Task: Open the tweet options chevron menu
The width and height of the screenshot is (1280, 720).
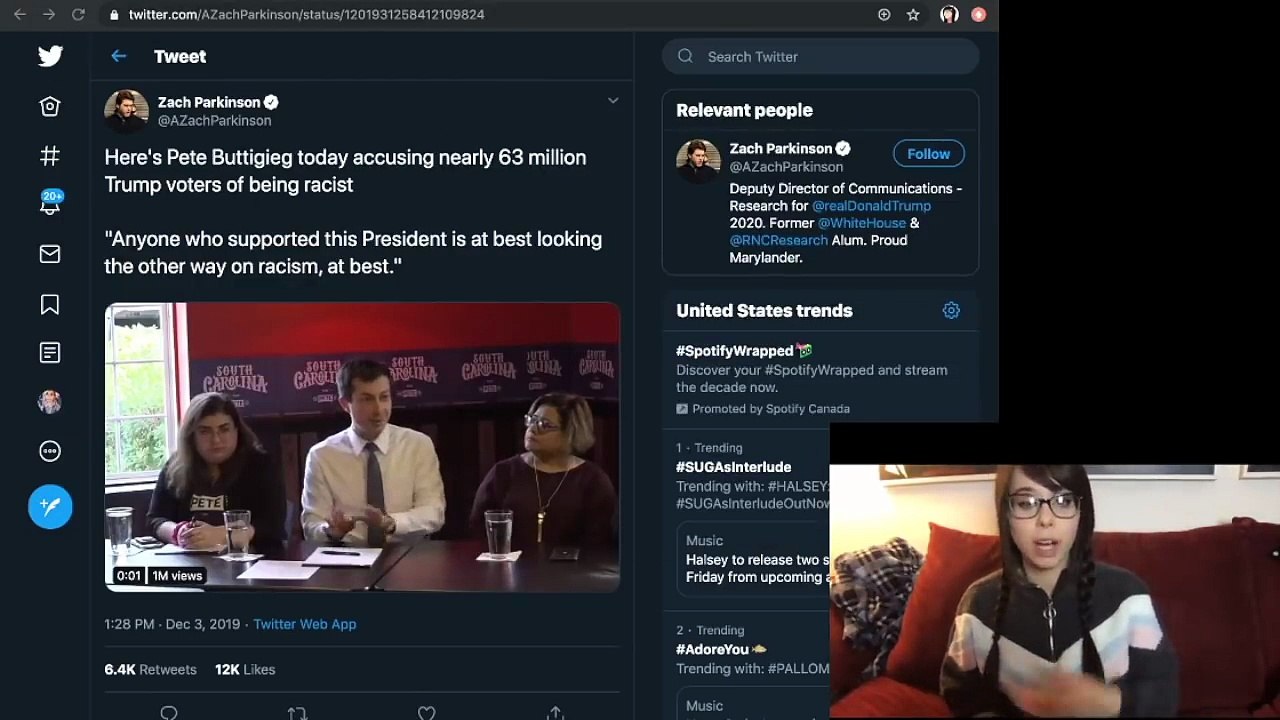Action: (613, 101)
